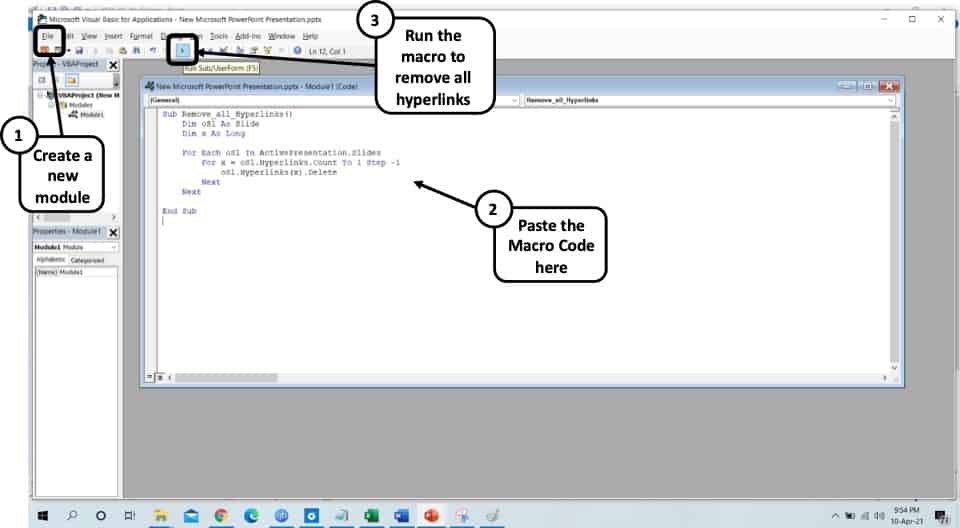The width and height of the screenshot is (960, 528).
Task: Click the code window horizontal scrollbar thumb
Action: coord(225,378)
